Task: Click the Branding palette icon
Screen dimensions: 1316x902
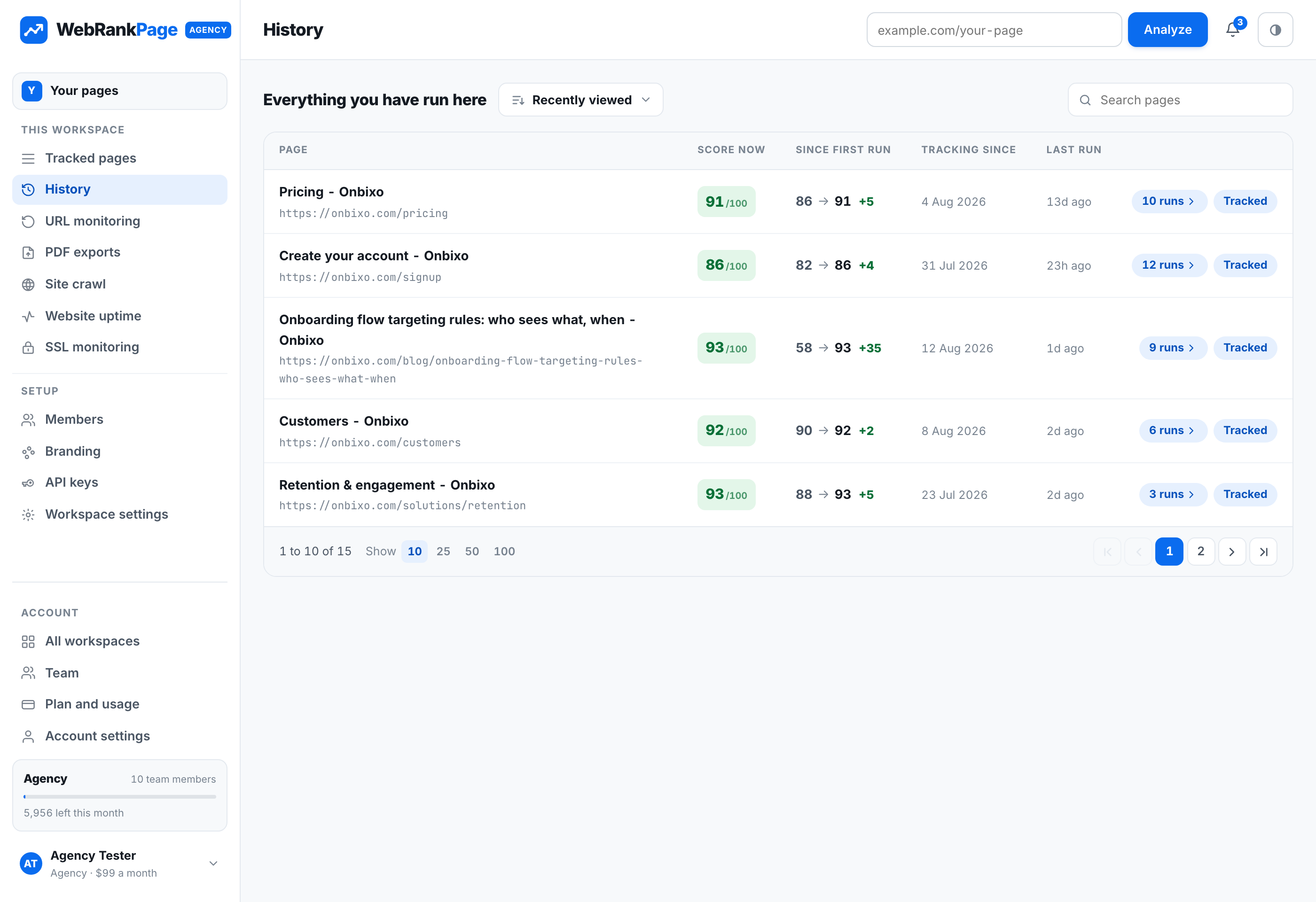Action: 28,451
